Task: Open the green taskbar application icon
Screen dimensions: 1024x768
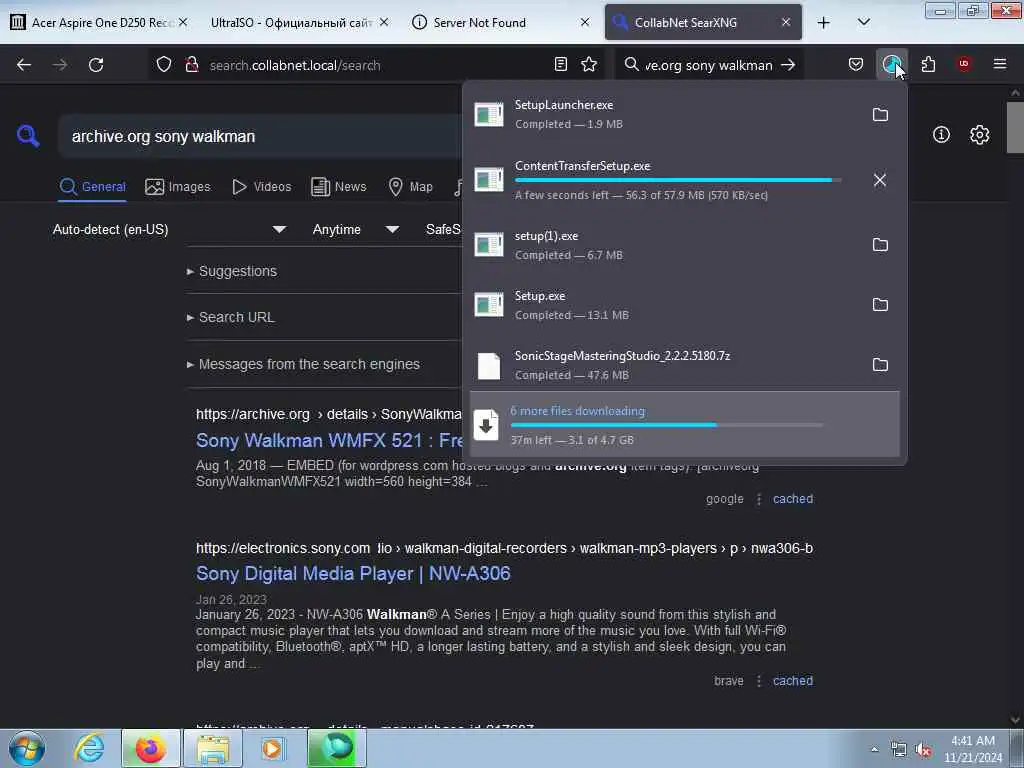Action: (337, 748)
